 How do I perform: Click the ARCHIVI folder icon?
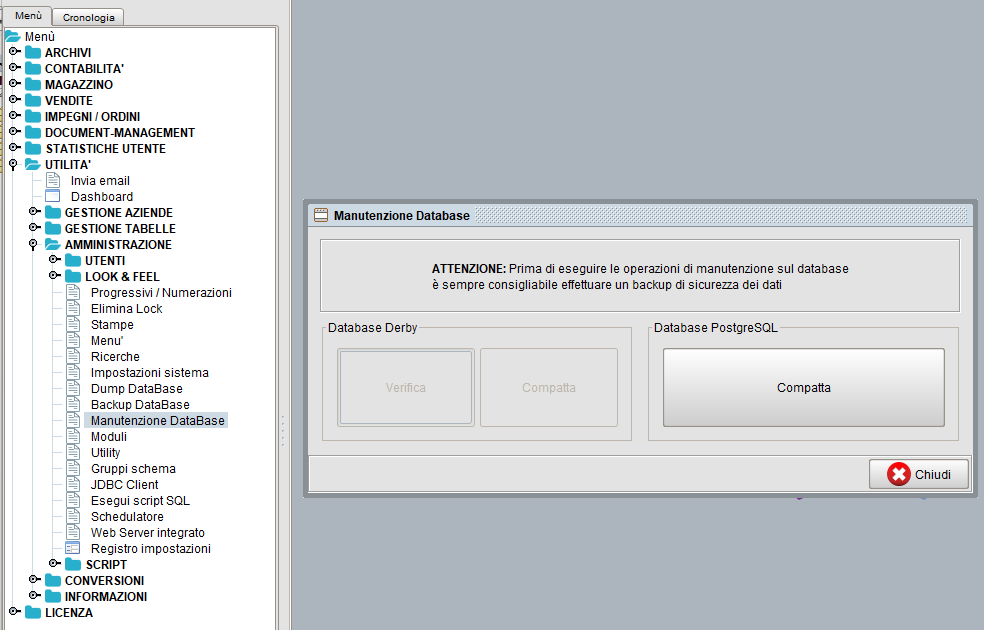pos(33,52)
